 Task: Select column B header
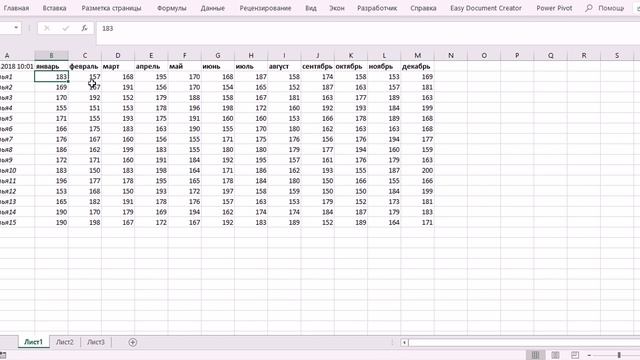pos(51,56)
